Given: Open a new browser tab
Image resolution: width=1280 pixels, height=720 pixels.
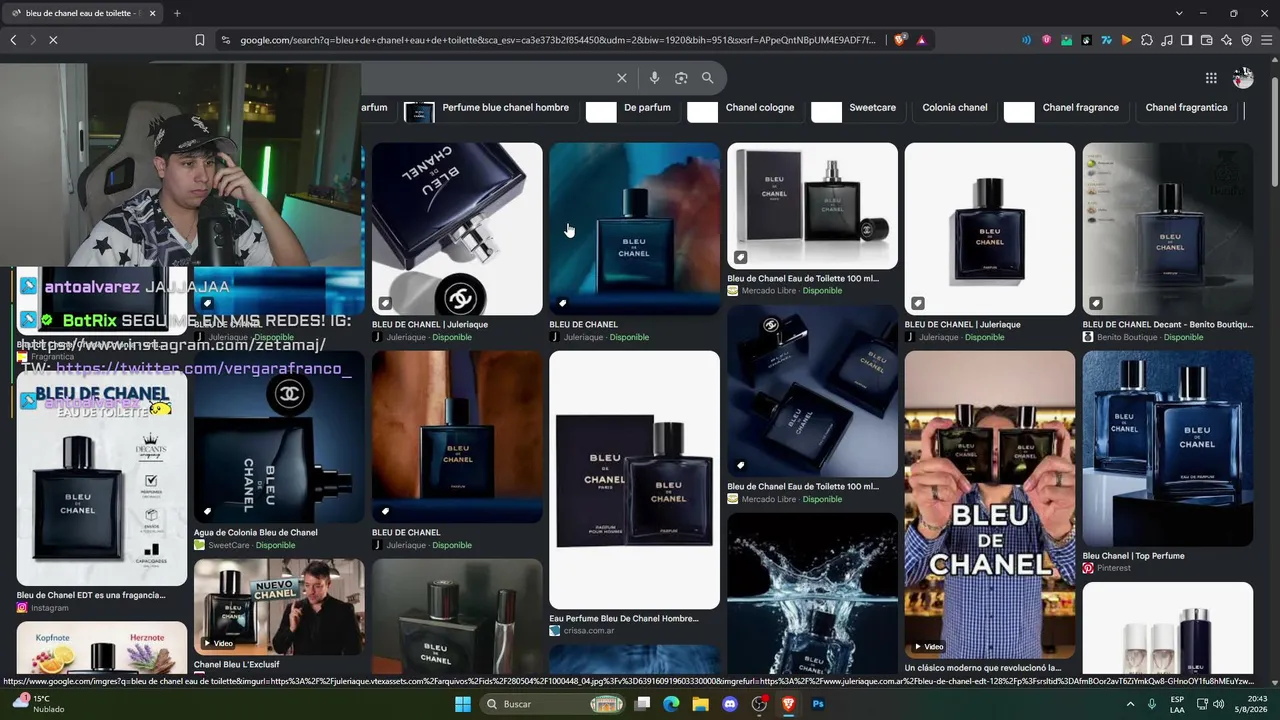Looking at the screenshot, I should [x=177, y=13].
